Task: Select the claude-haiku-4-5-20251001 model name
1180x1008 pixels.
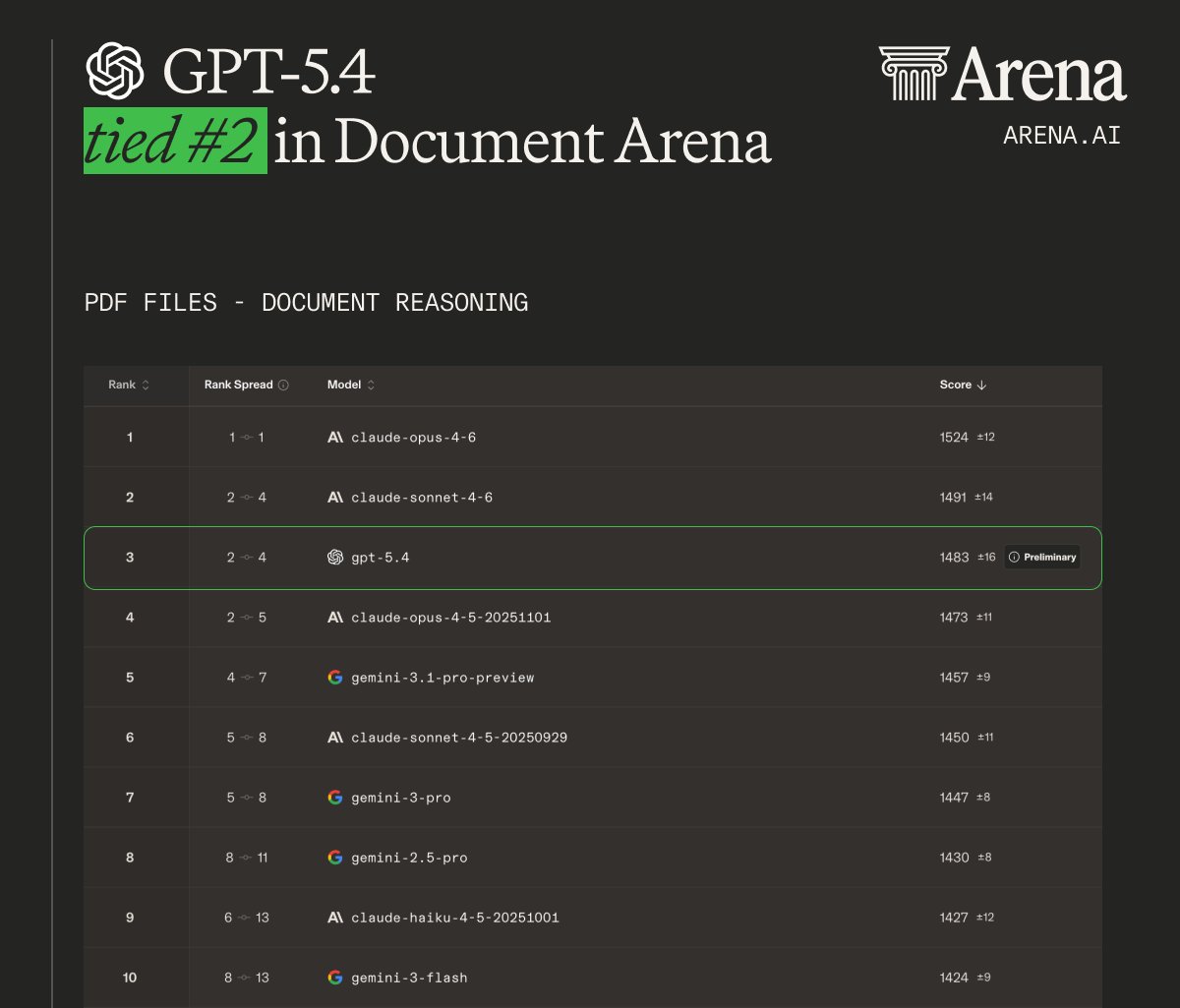Action: [455, 917]
